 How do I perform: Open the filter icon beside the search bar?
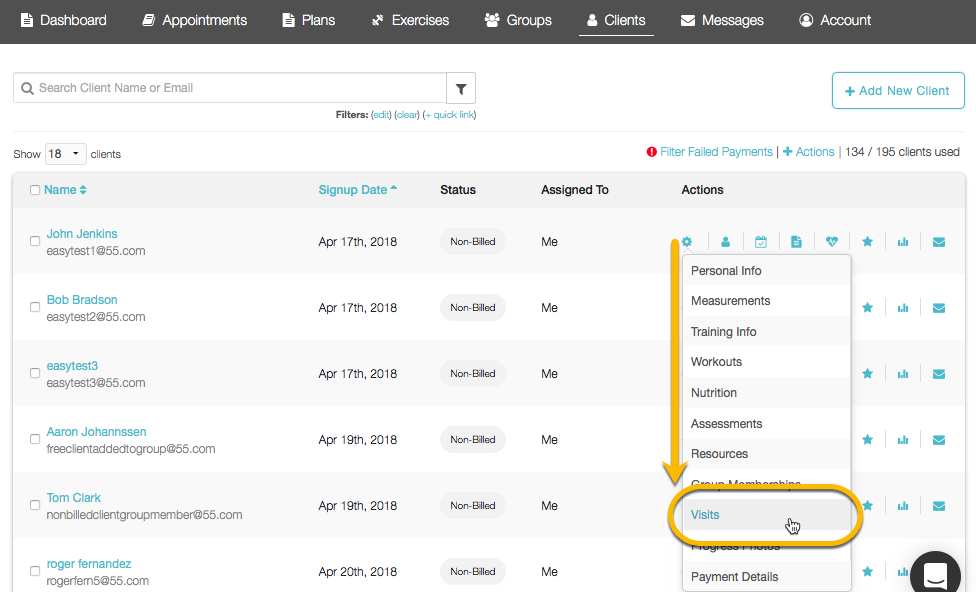tap(461, 87)
